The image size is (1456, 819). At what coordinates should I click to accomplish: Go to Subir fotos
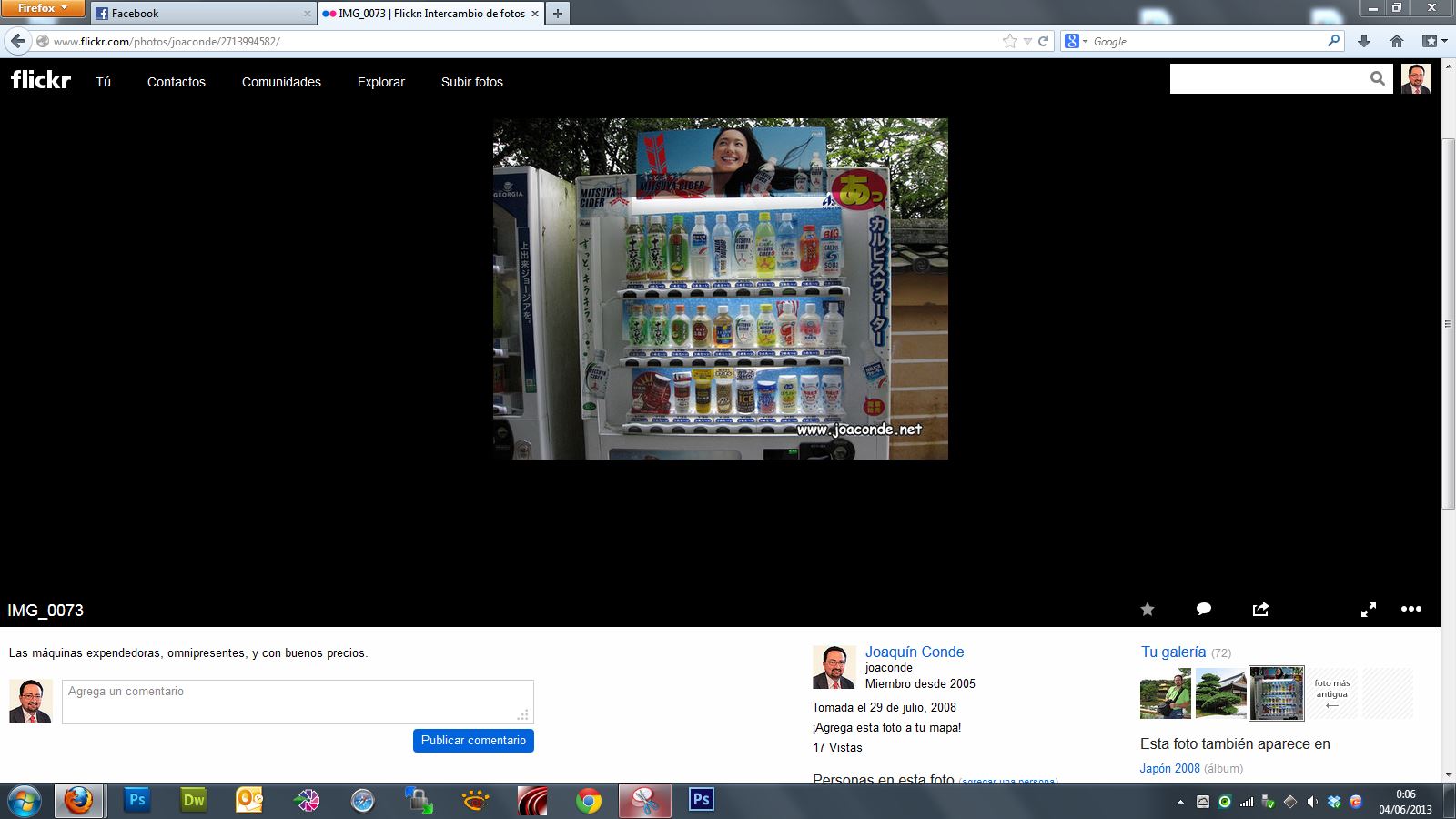(x=472, y=82)
